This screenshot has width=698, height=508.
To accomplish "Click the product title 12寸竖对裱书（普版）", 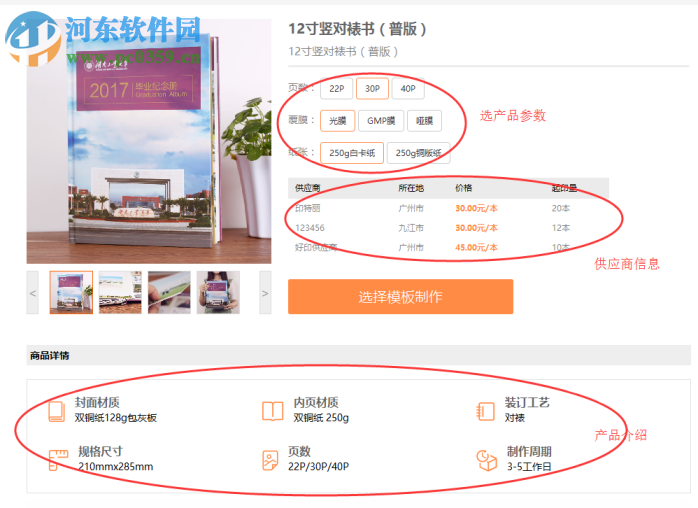I will coord(357,29).
